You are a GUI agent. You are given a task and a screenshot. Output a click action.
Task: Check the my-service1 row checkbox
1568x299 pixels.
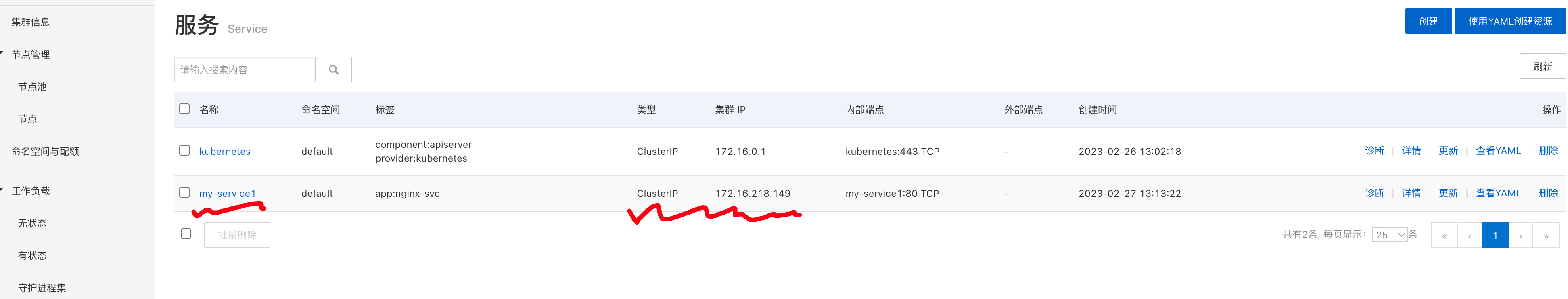184,192
